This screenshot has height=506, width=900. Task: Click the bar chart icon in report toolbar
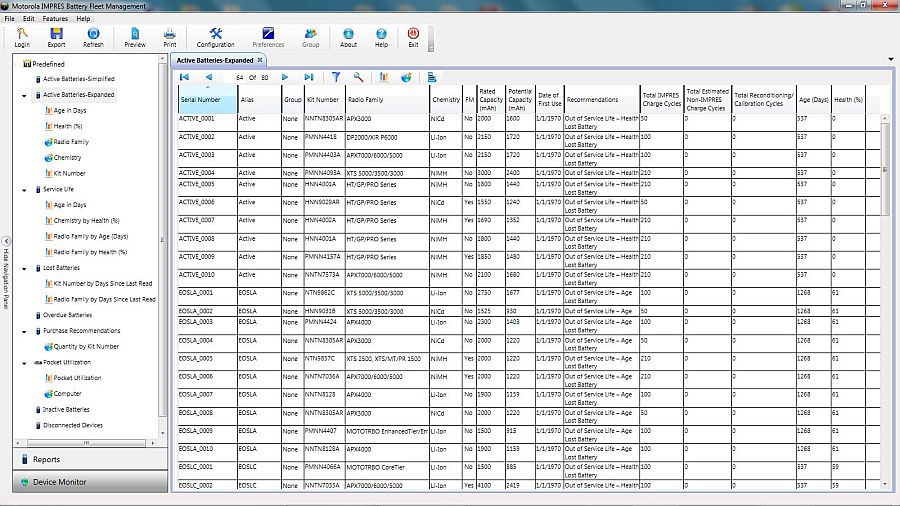point(383,77)
